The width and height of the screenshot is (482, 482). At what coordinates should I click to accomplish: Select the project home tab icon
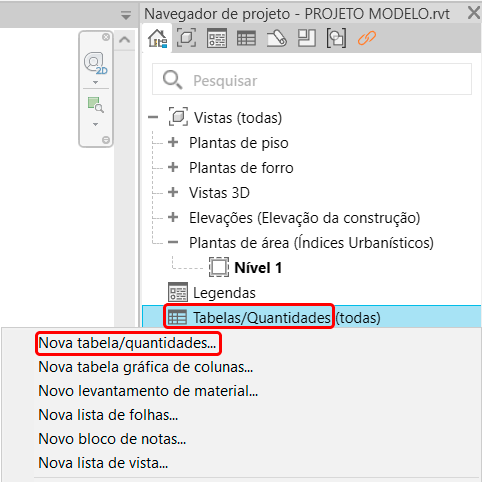157,38
